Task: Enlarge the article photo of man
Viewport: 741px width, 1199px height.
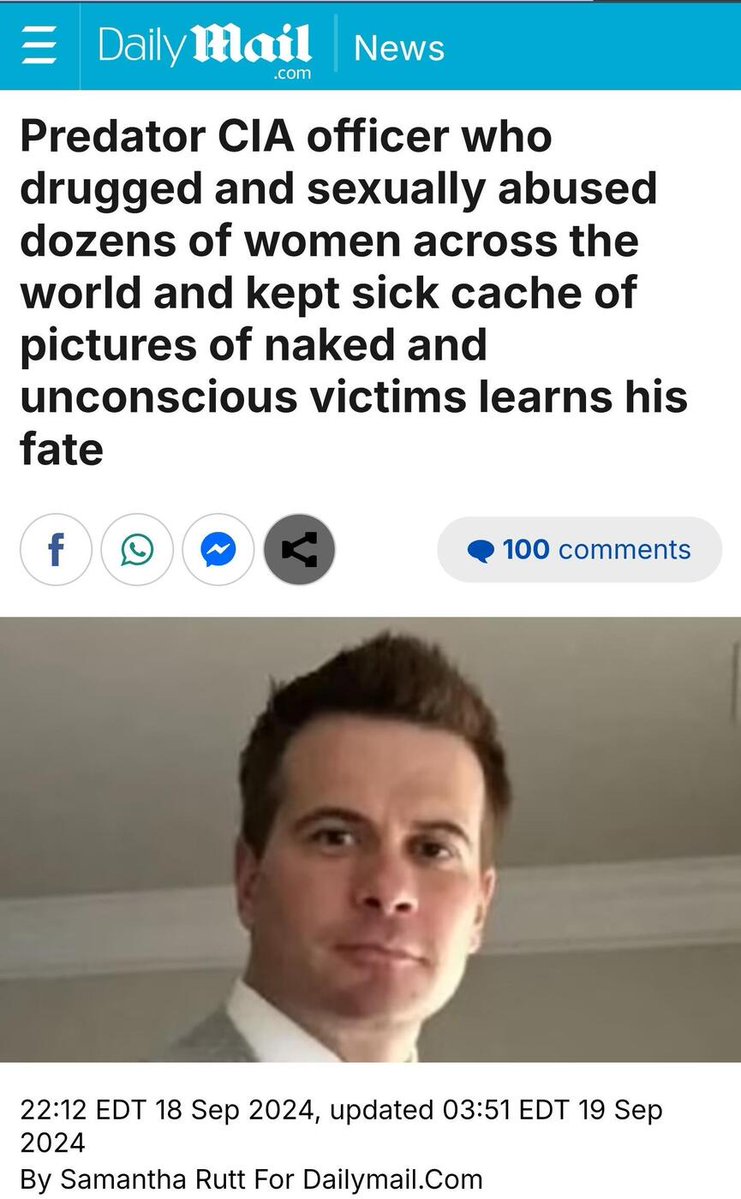Action: 370,839
